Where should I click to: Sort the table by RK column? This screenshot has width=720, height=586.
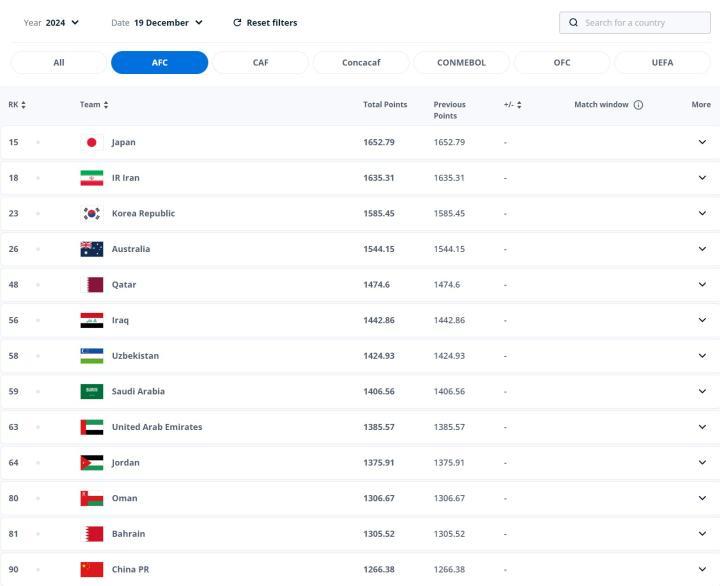click(17, 105)
